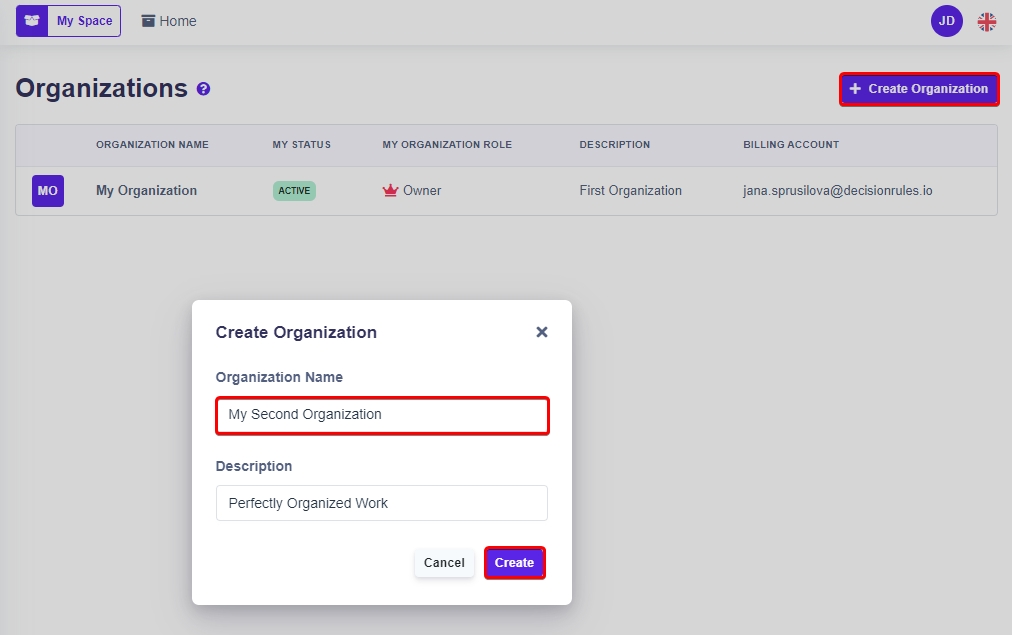The height and width of the screenshot is (635, 1012).
Task: Click the JD user avatar
Action: pyautogui.click(x=946, y=21)
